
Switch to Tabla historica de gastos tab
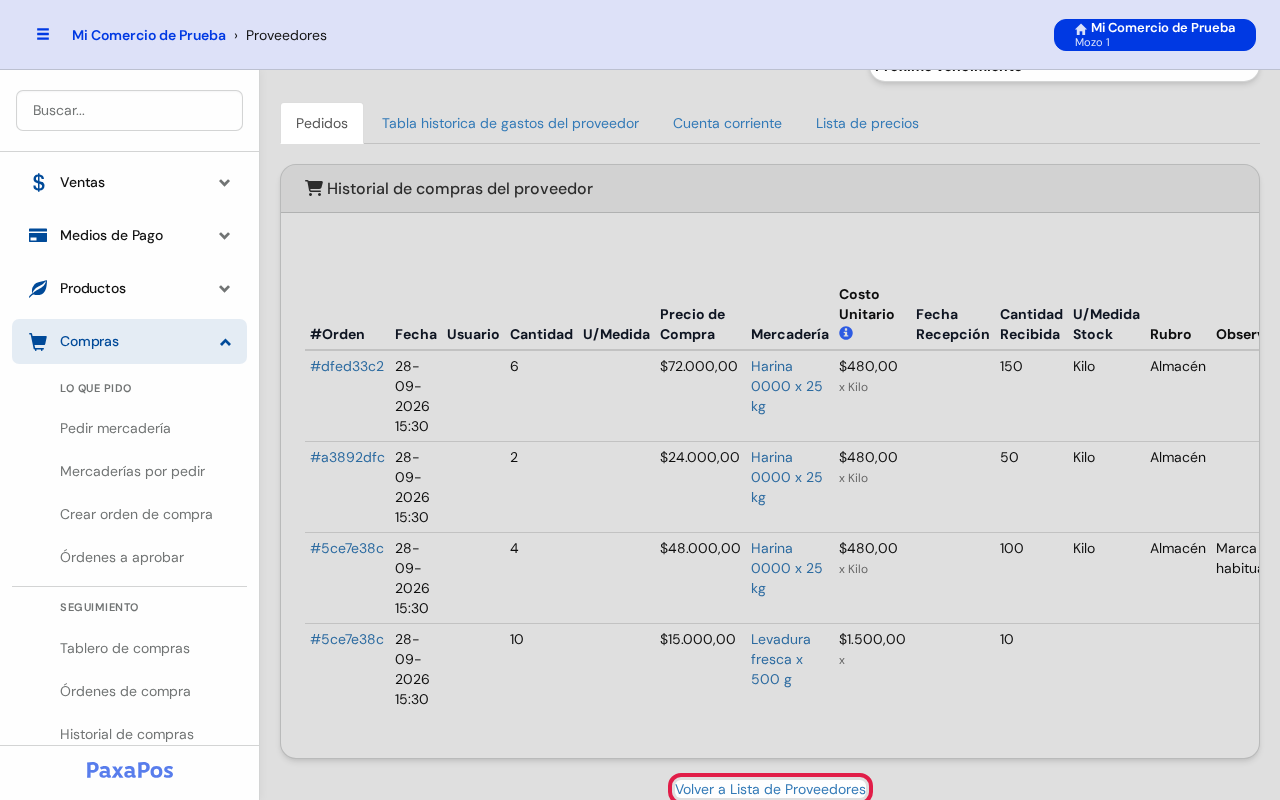click(510, 123)
